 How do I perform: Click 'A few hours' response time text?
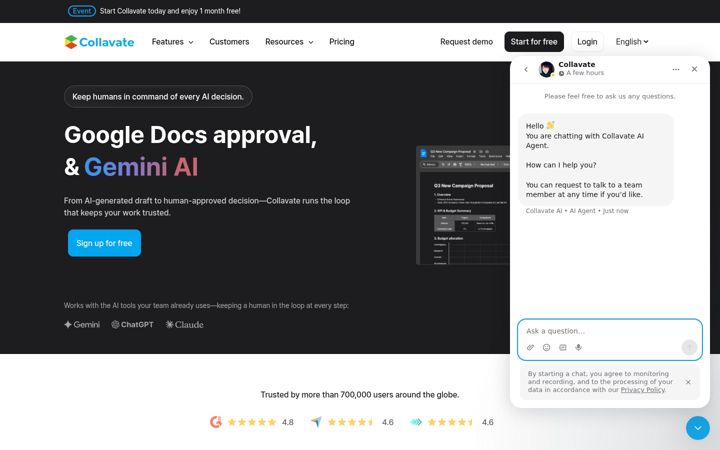(x=585, y=73)
